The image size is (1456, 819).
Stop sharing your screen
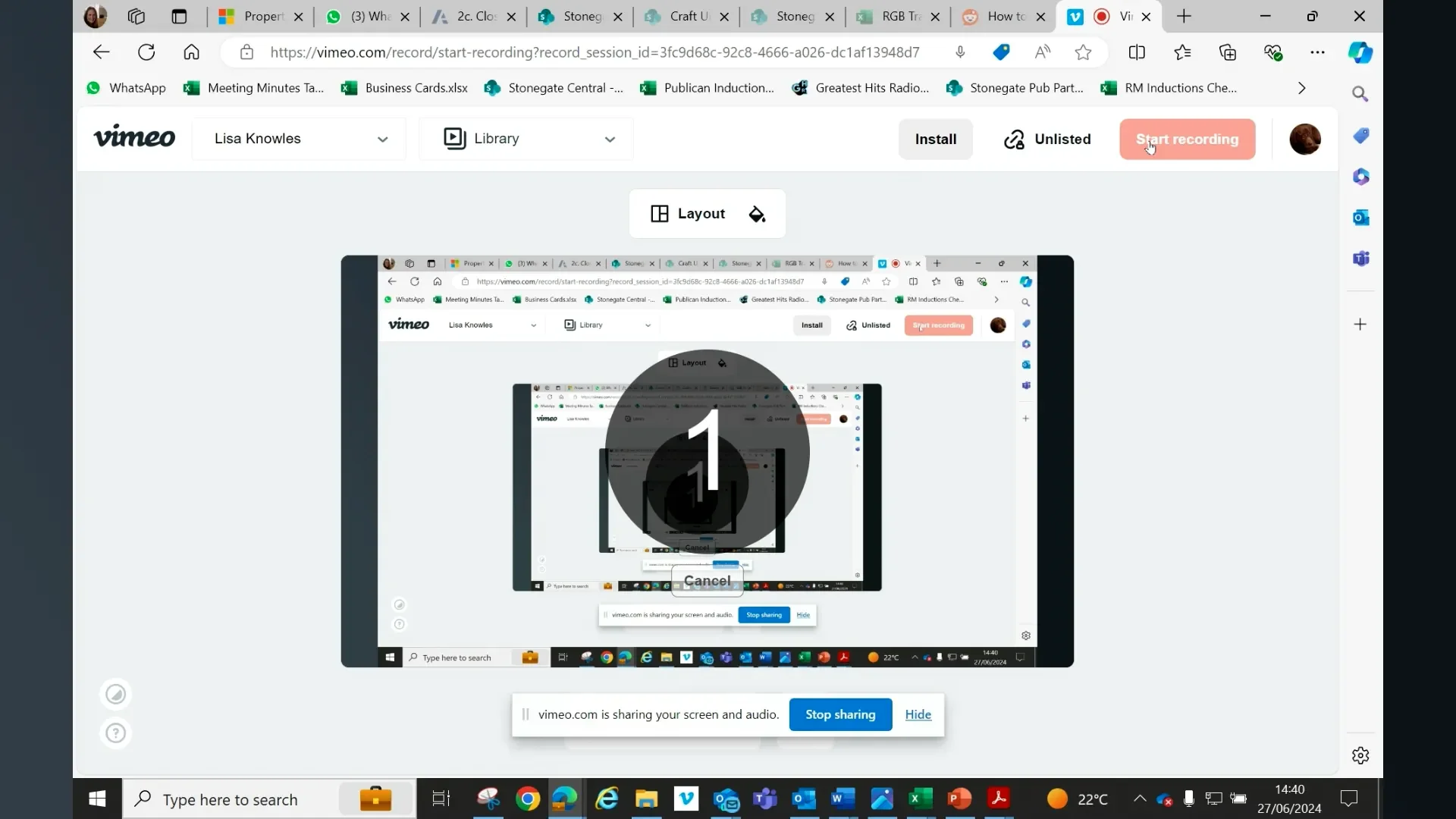tap(840, 714)
